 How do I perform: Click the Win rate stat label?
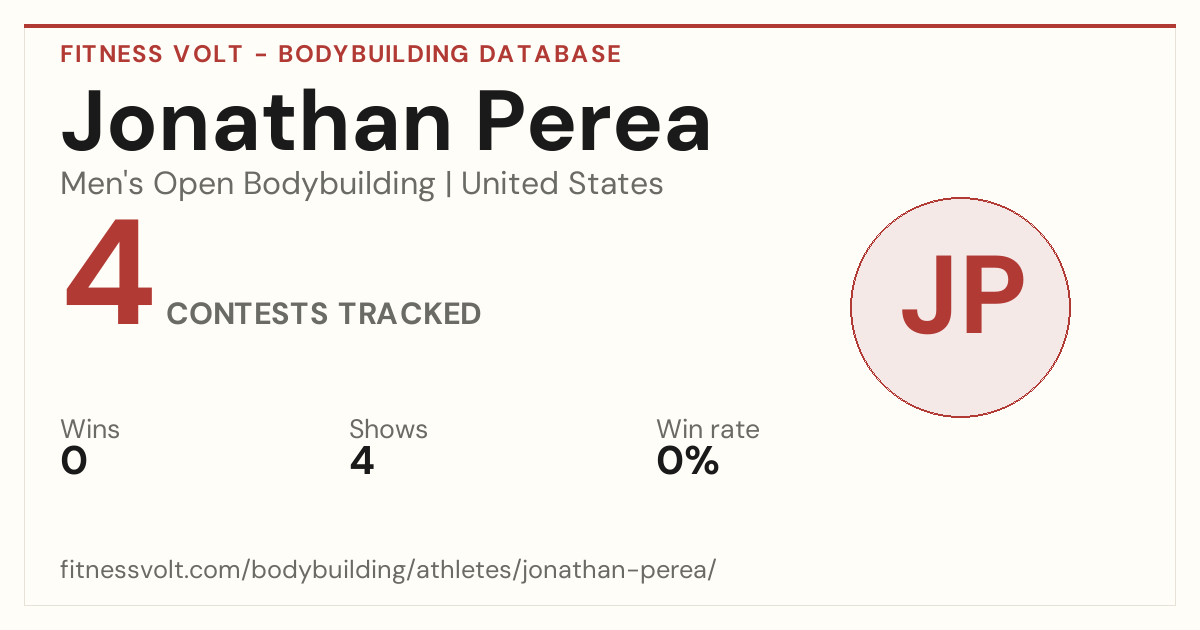click(x=708, y=429)
